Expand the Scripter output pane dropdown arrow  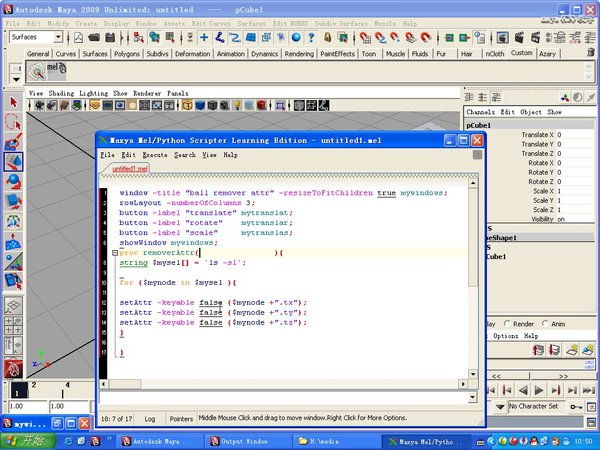(473, 397)
